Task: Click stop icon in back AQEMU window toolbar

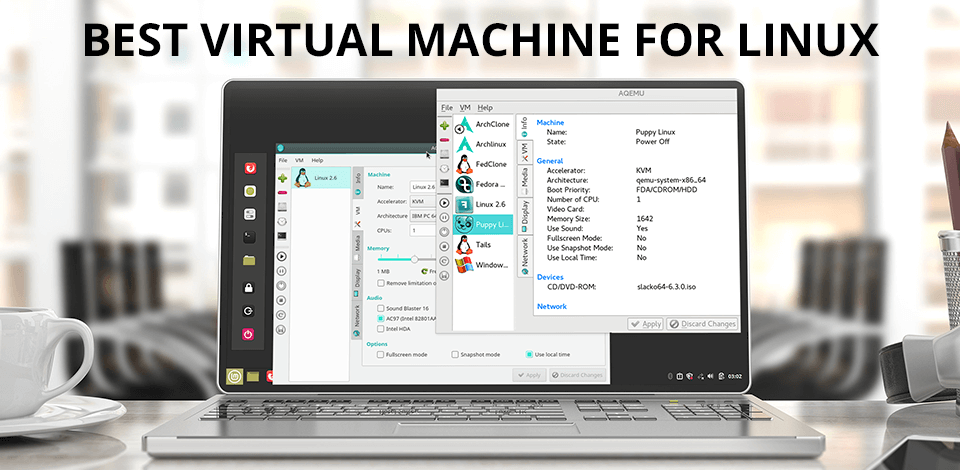Action: [x=282, y=300]
